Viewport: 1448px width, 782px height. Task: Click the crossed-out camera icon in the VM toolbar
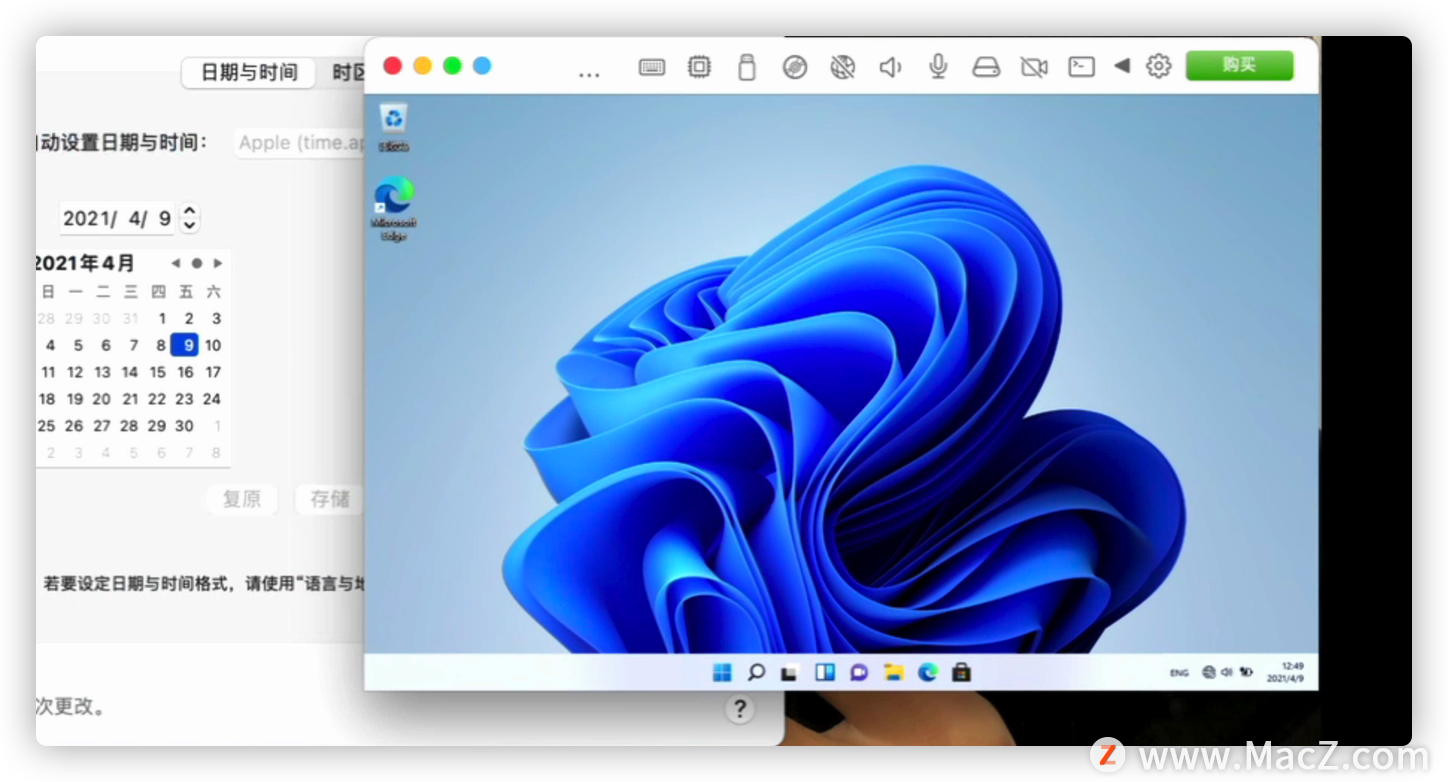tap(1034, 67)
